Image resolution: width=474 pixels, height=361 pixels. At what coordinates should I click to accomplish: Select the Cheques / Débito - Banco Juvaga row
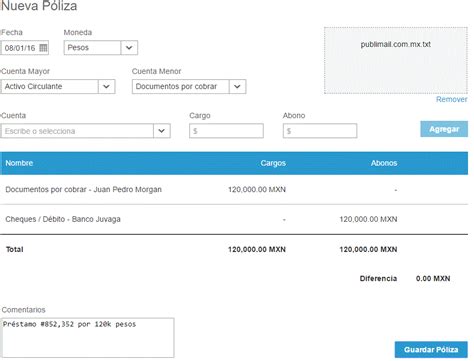pos(234,219)
